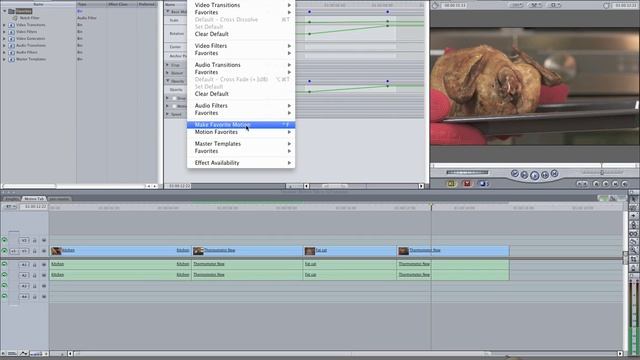Toggle A3 track audible control
The width and height of the screenshot is (640, 360).
pos(4,285)
